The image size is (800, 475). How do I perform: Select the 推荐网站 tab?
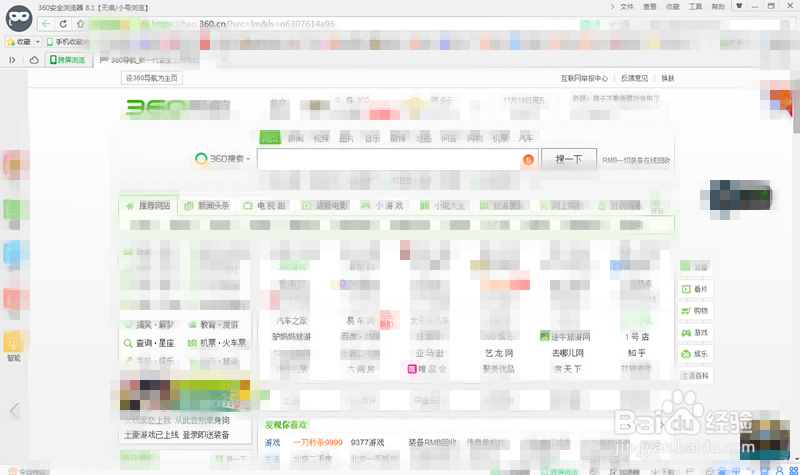(148, 206)
